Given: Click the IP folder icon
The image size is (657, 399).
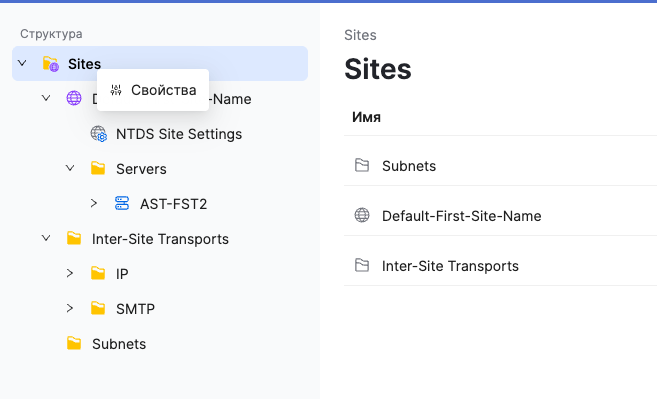Looking at the screenshot, I should point(98,273).
